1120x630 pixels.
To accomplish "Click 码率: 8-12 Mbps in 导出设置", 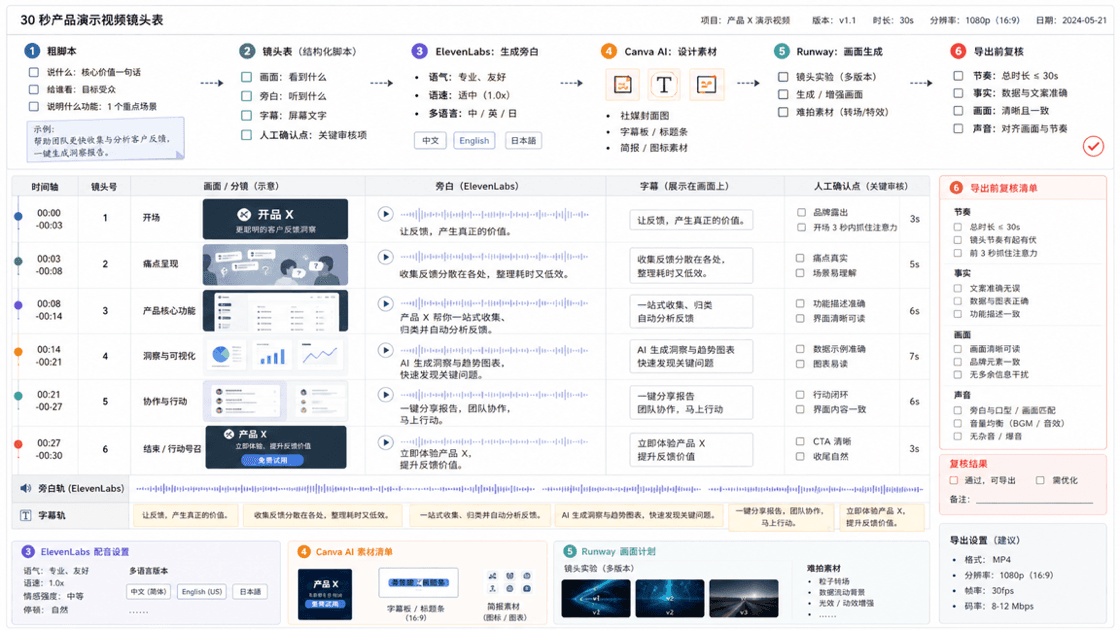I will click(x=999, y=606).
